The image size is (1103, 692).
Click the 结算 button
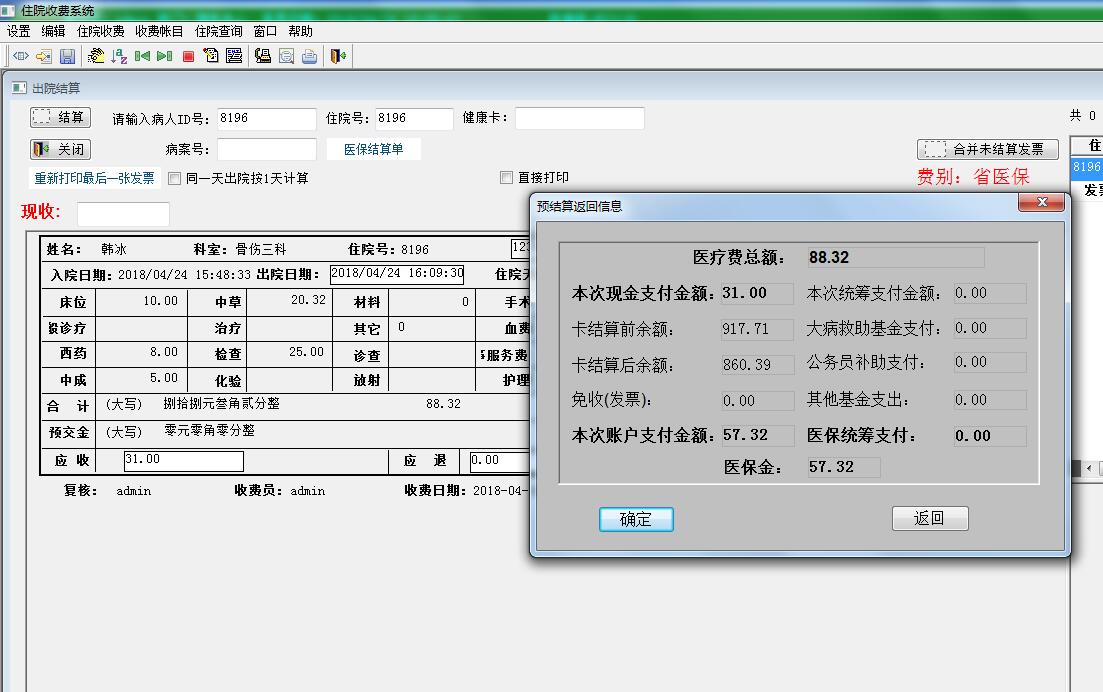click(x=60, y=117)
